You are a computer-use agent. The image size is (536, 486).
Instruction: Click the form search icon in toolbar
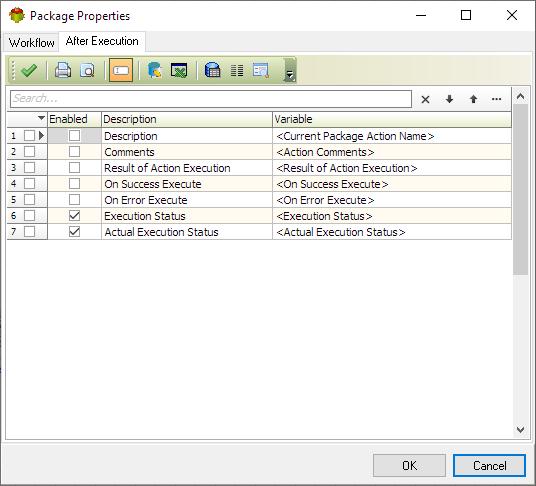pyautogui.click(x=261, y=70)
